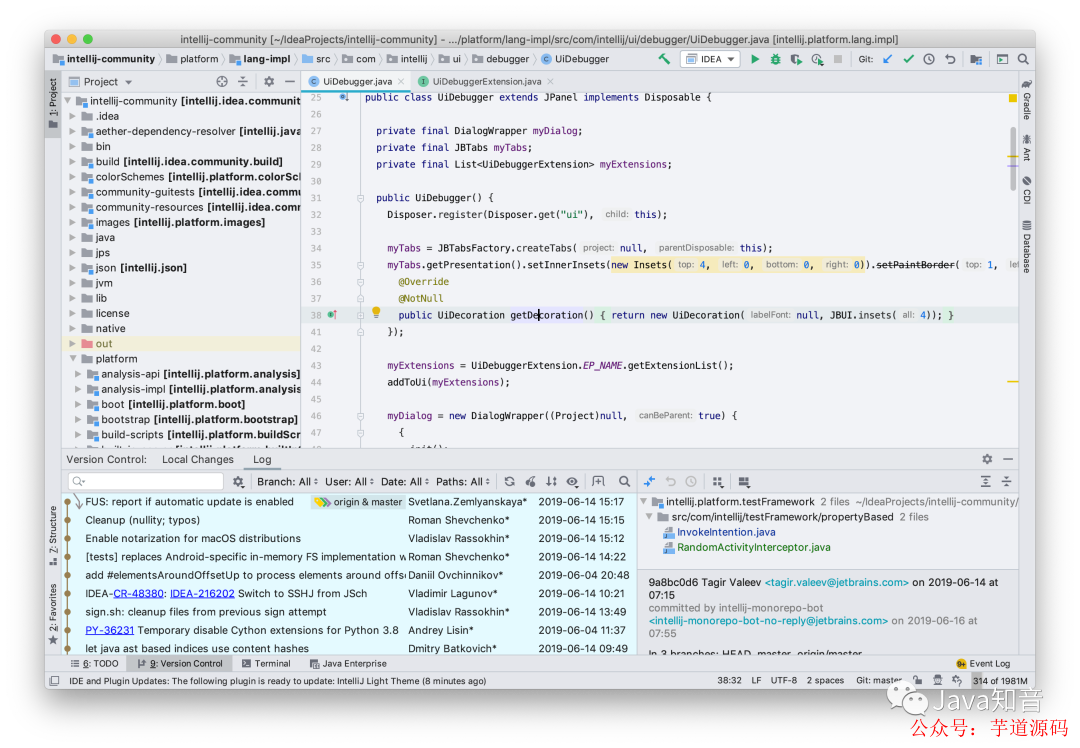1080x748 pixels.
Task: Click the intention lightbulb on line 38
Action: tap(376, 312)
